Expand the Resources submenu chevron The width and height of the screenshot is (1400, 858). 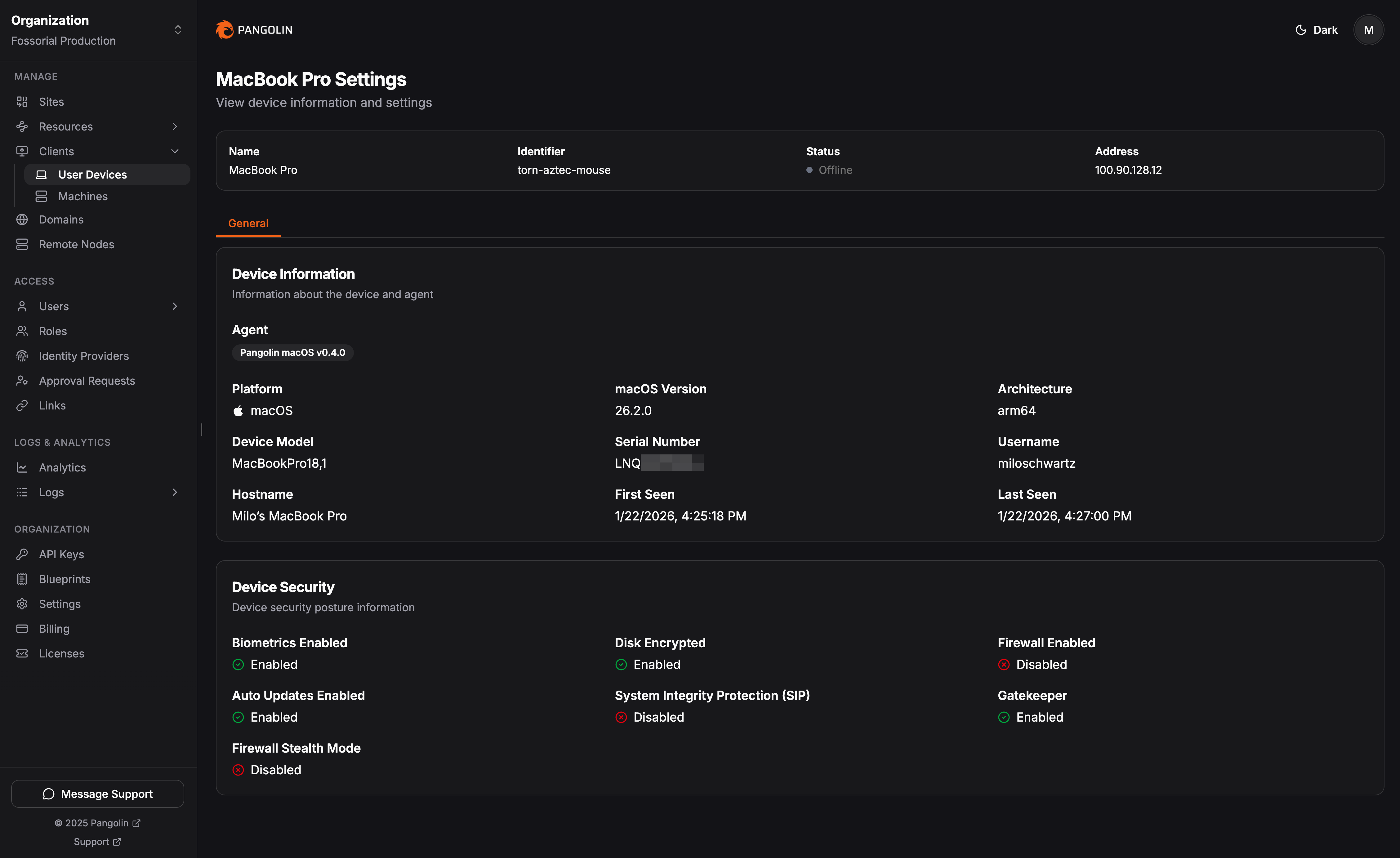coord(175,127)
